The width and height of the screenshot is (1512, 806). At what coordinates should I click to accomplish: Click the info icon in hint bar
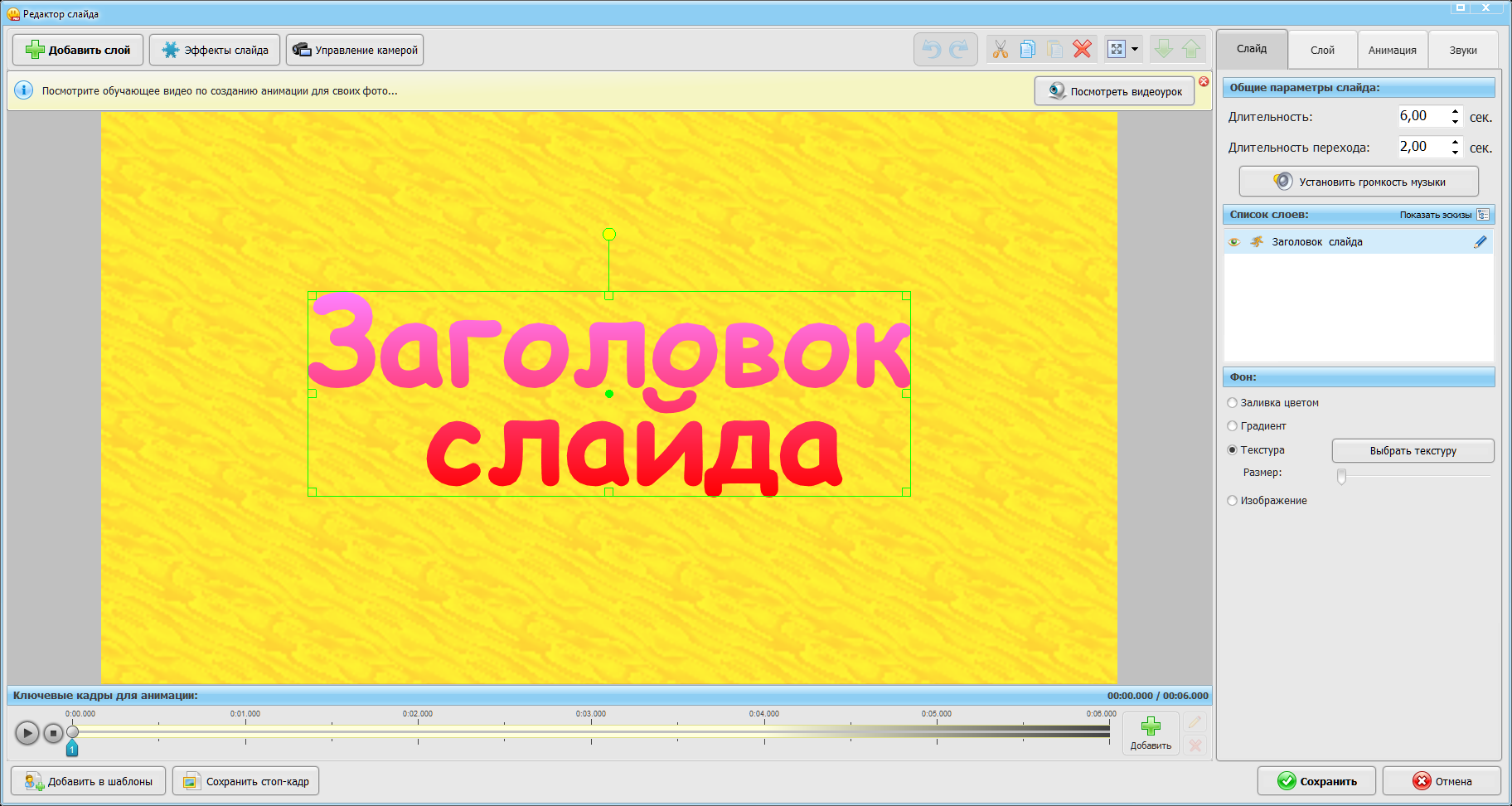tap(24, 90)
